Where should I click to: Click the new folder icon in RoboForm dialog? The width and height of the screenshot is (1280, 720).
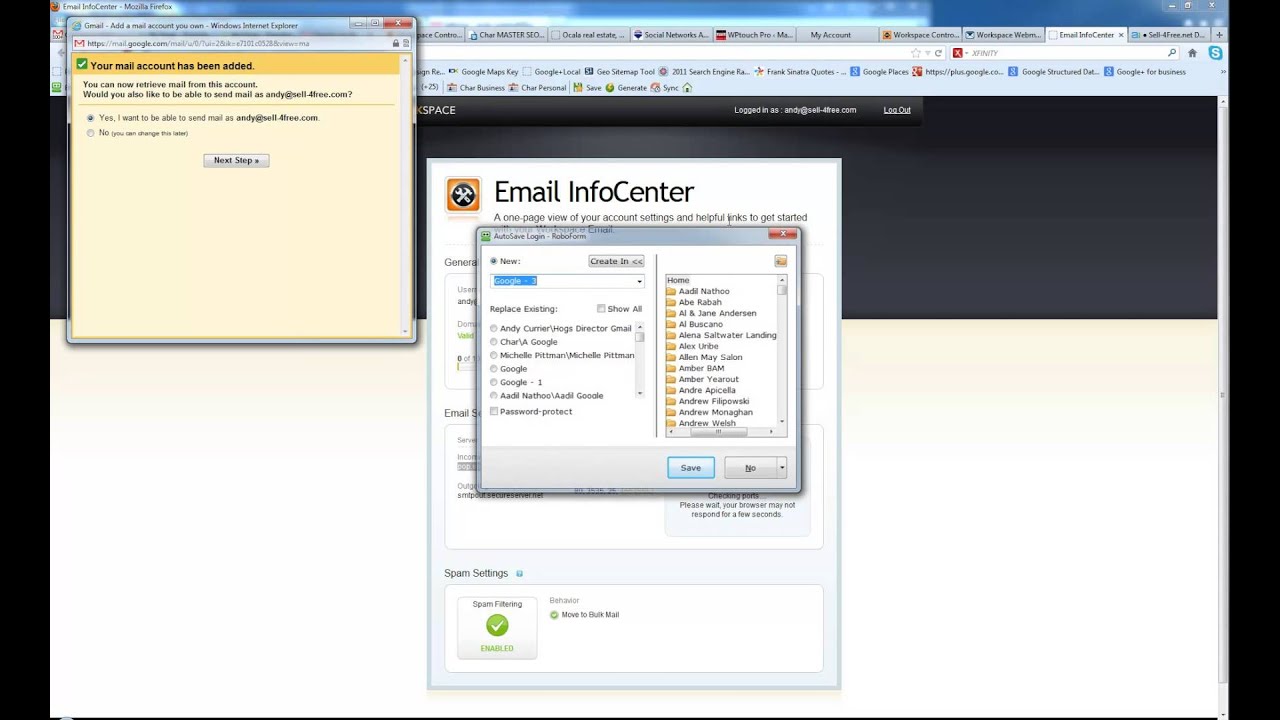pyautogui.click(x=780, y=261)
